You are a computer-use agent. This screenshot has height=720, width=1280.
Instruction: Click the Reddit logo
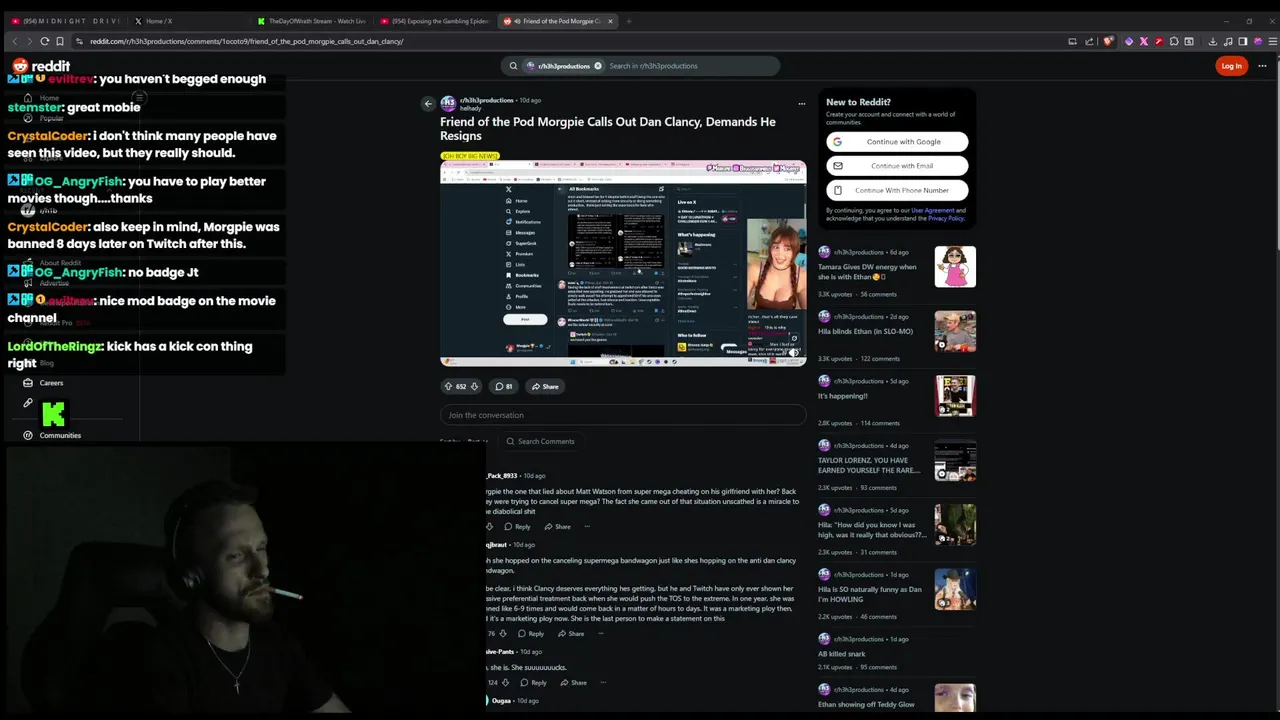point(41,66)
